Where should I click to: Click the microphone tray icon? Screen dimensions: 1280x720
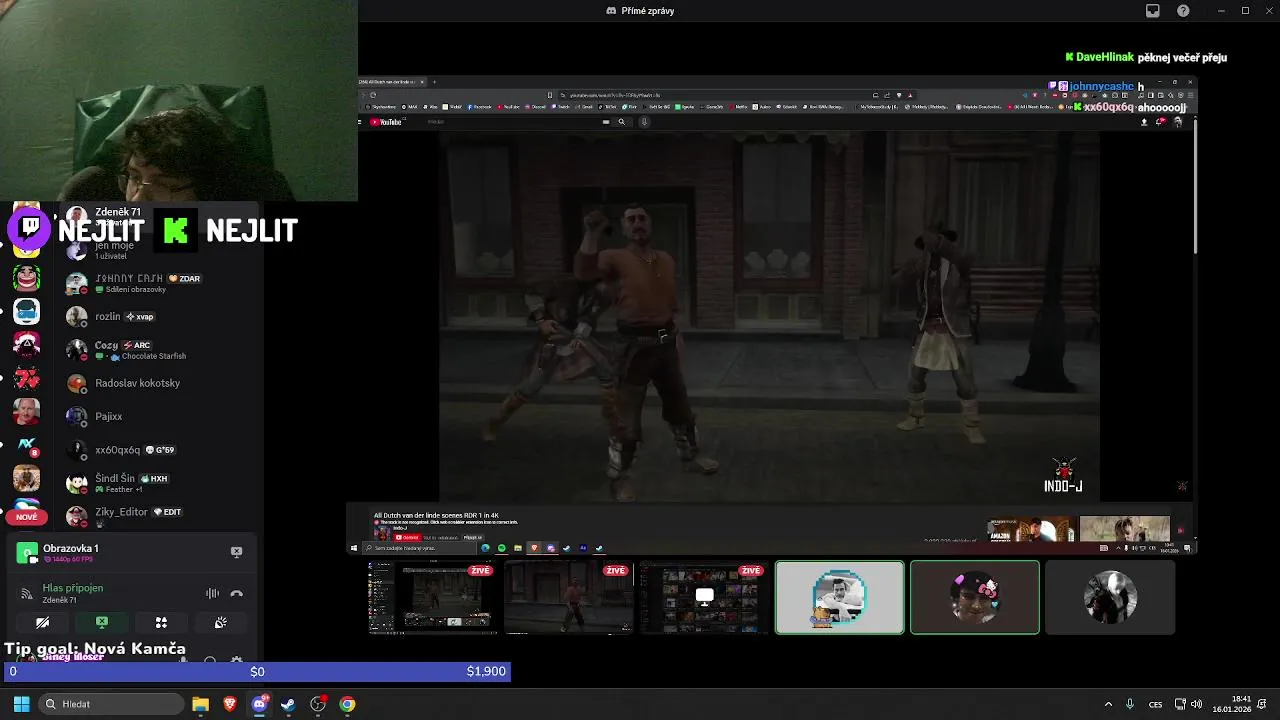pyautogui.click(x=1130, y=704)
